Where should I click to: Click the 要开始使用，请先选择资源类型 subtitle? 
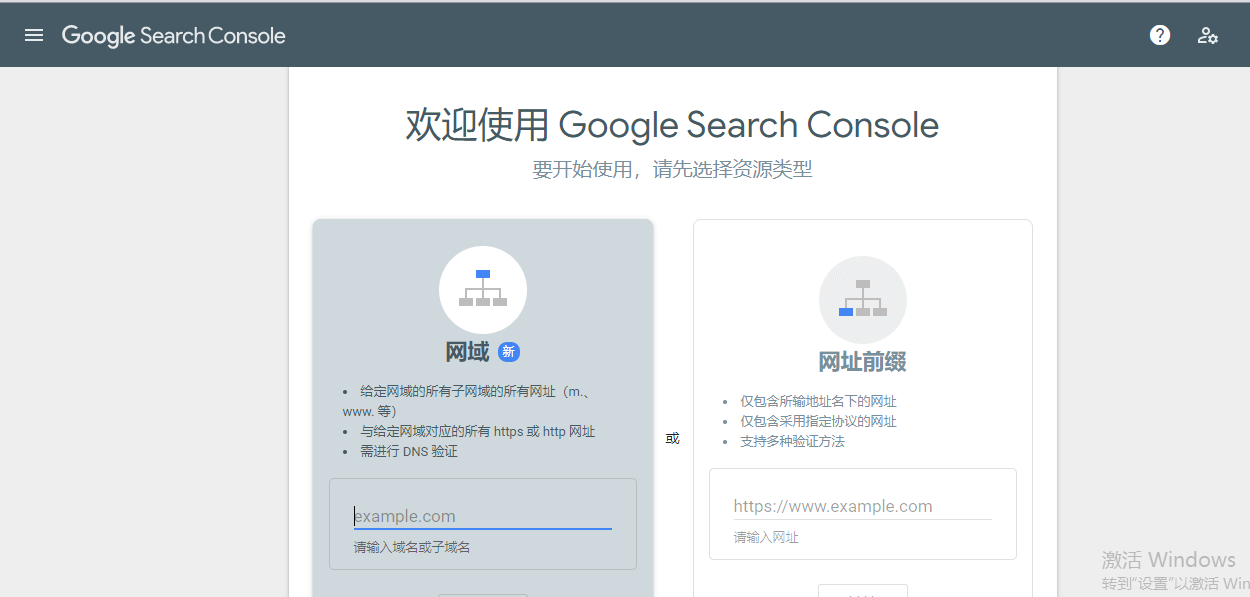point(672,169)
